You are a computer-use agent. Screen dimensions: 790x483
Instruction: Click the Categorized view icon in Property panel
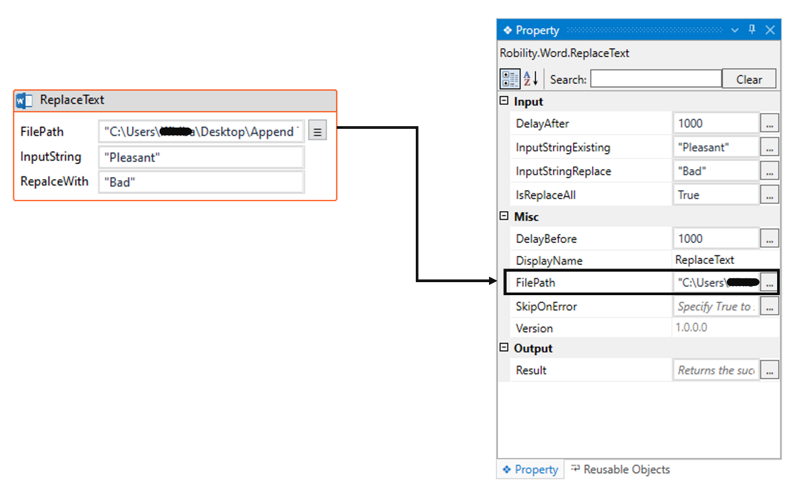click(509, 79)
